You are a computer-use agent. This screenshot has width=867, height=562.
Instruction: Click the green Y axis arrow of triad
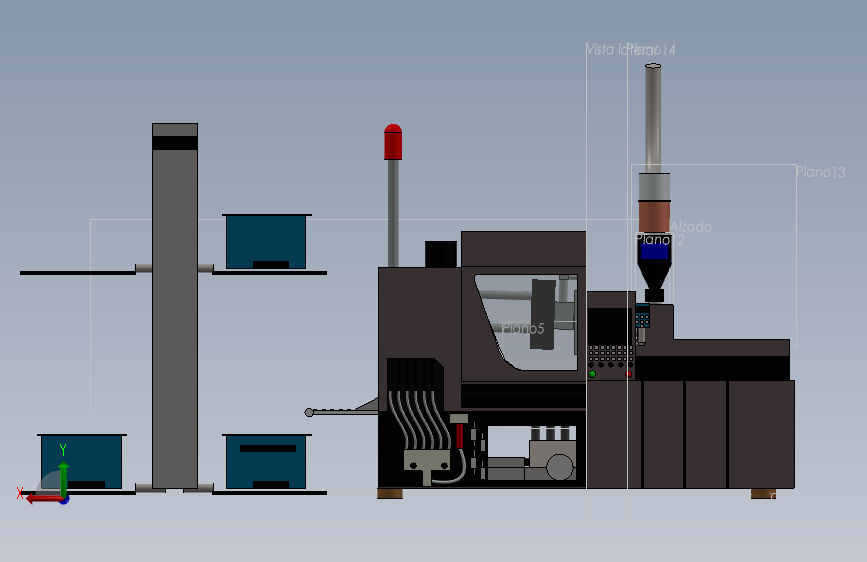point(64,478)
